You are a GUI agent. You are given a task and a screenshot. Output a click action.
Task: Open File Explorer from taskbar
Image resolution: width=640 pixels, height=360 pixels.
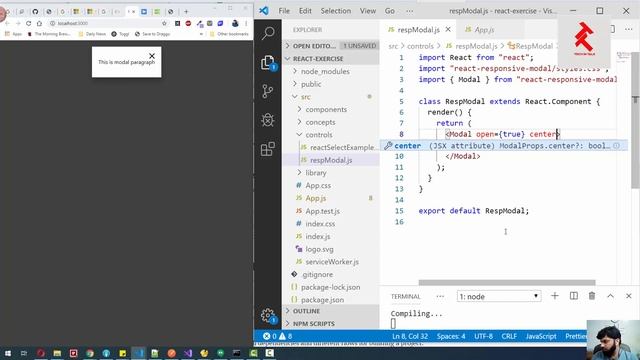click(x=57, y=353)
